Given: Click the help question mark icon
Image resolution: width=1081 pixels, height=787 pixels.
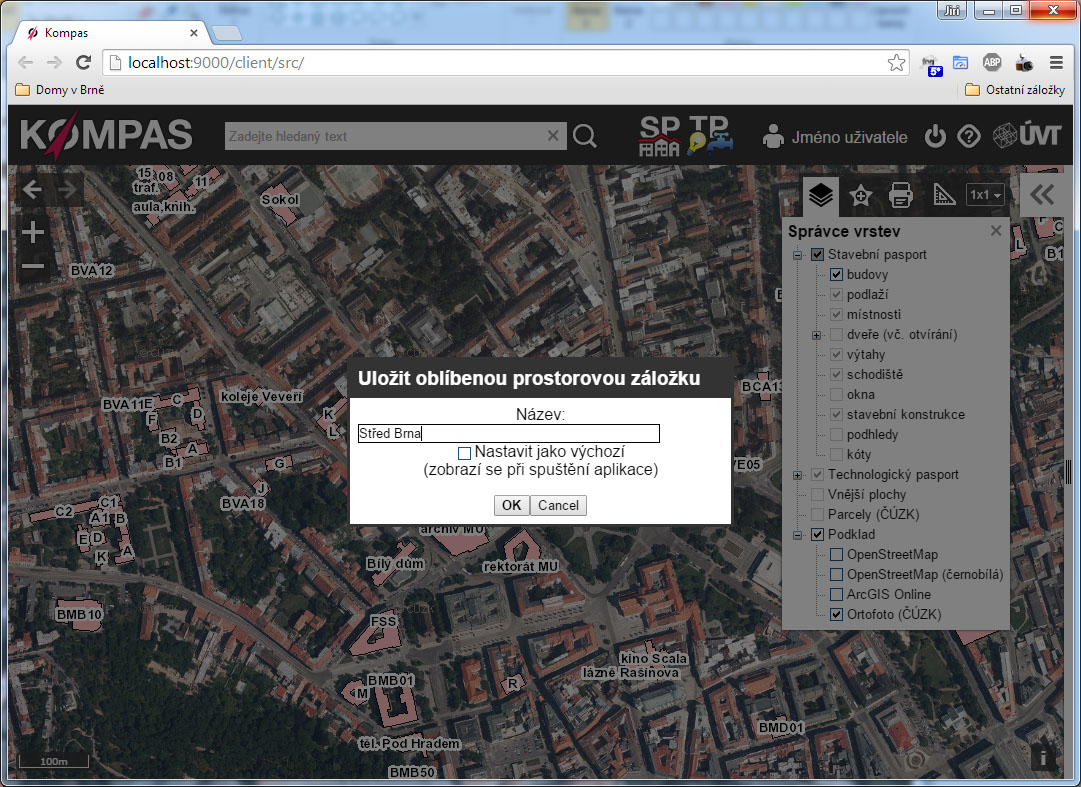Looking at the screenshot, I should click(968, 137).
